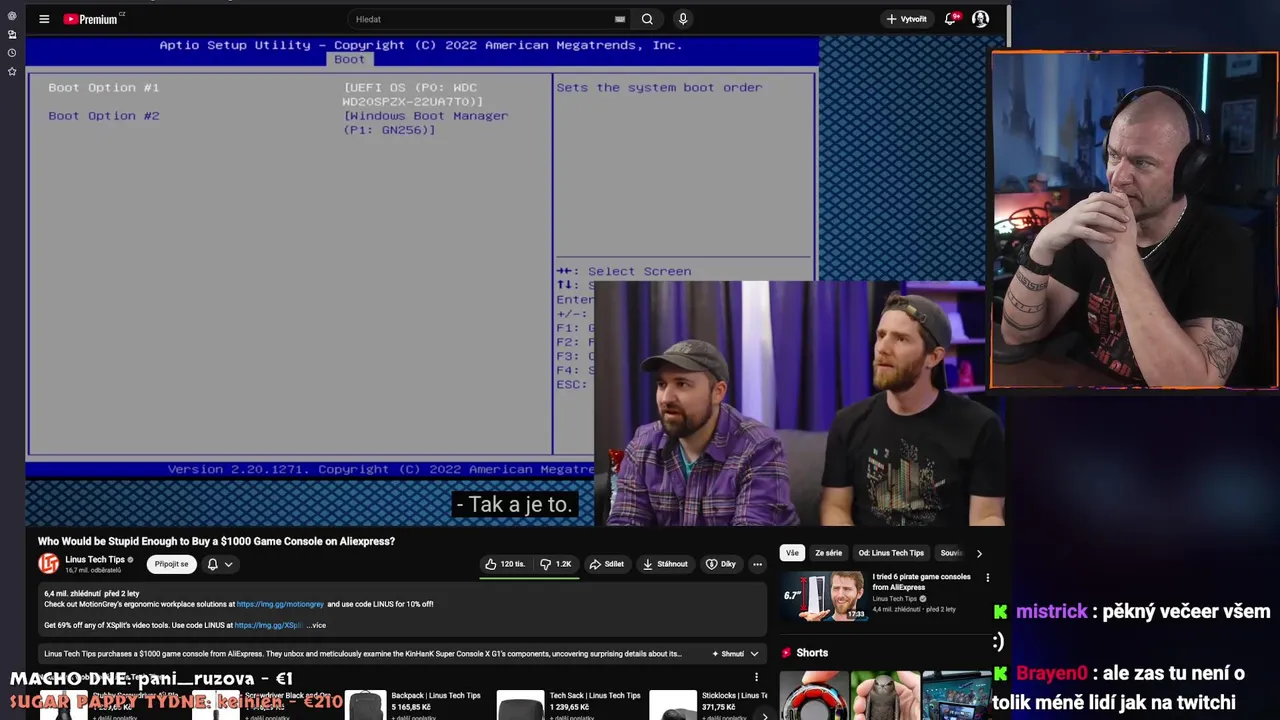Click the magnifier search button
Image resolution: width=1280 pixels, height=720 pixels.
(x=647, y=19)
